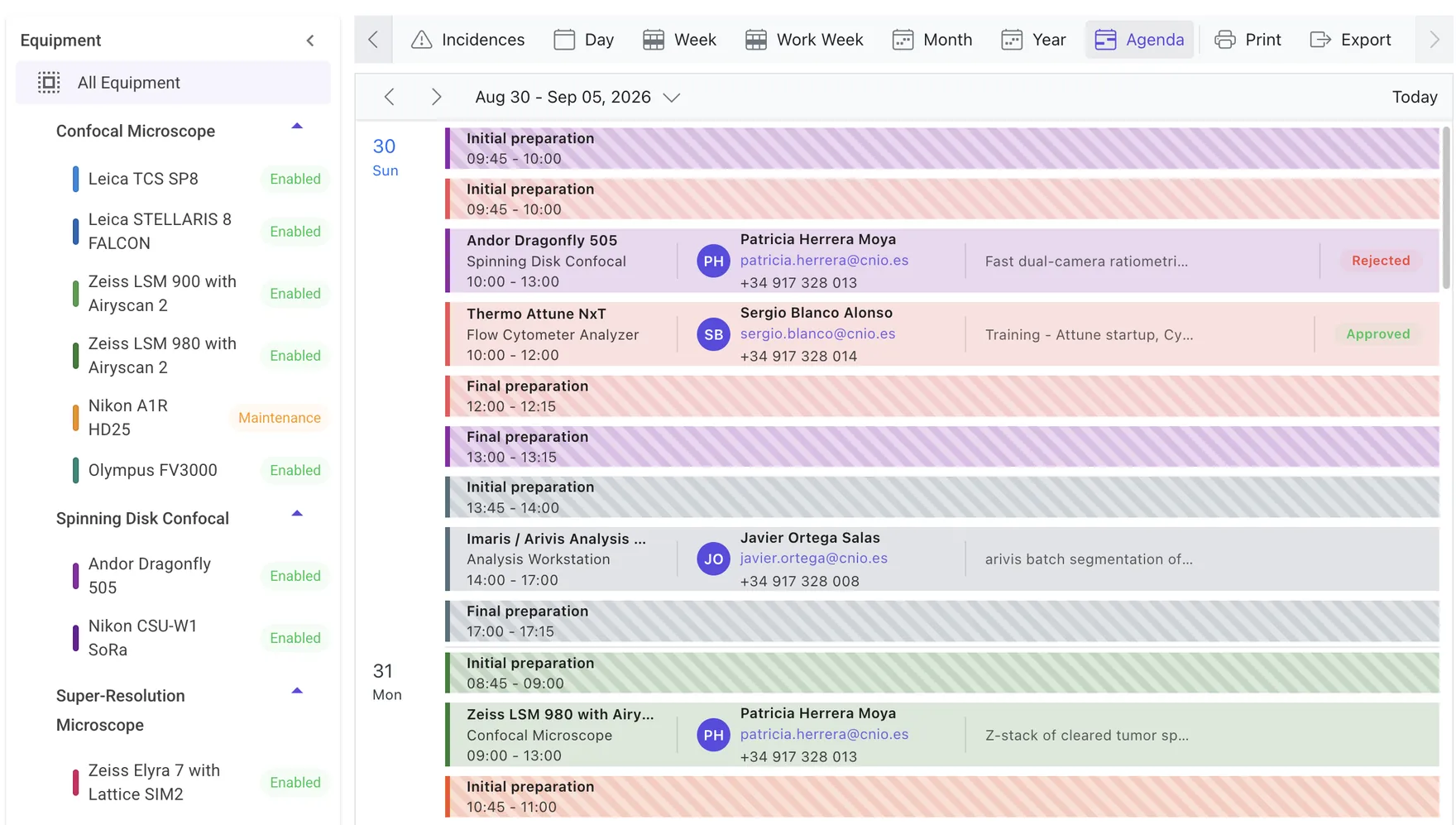This screenshot has width=1456, height=825.
Task: Click the Export icon
Action: [1320, 40]
